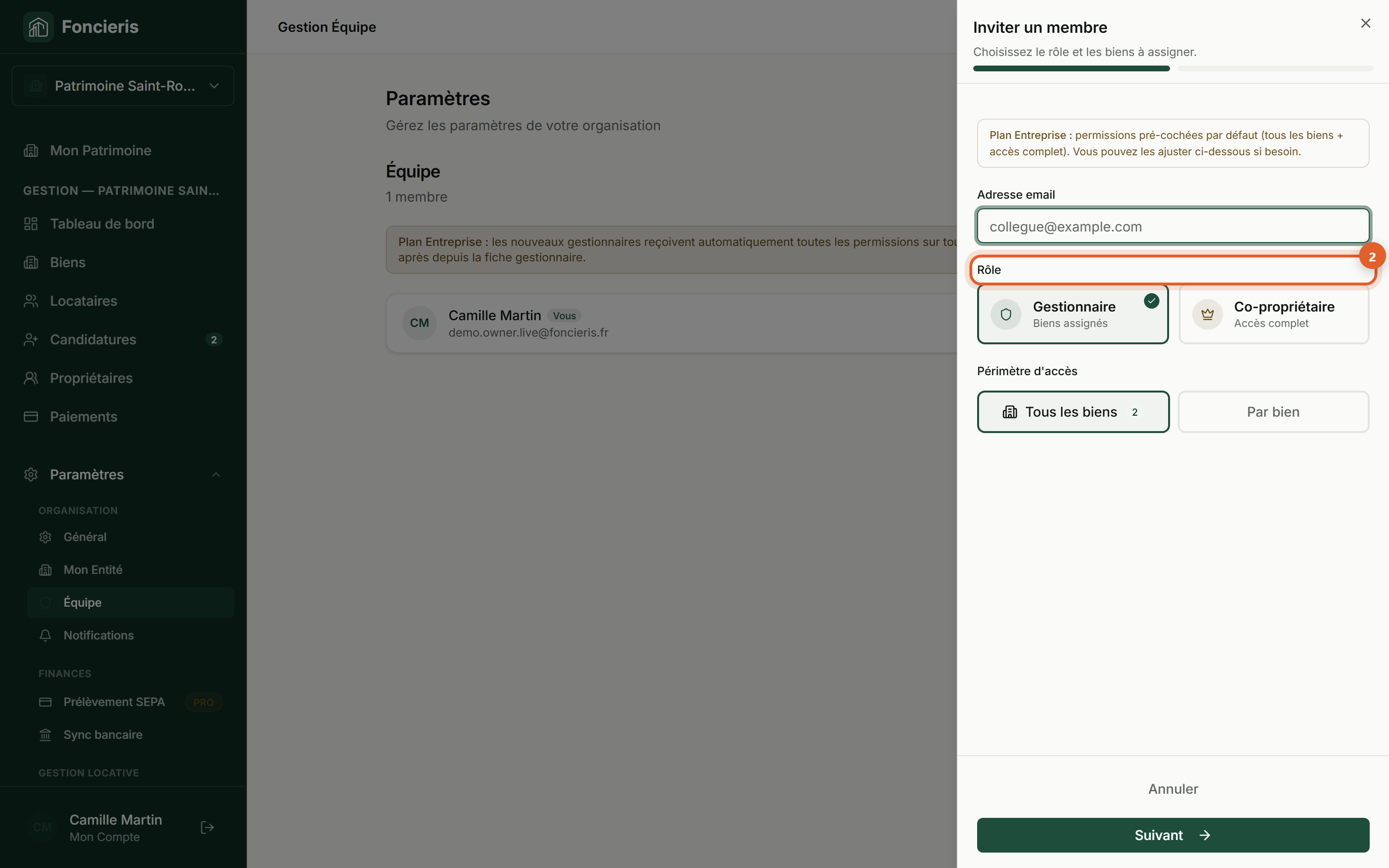Click the Prélèvement SEPA card icon

click(x=45, y=702)
